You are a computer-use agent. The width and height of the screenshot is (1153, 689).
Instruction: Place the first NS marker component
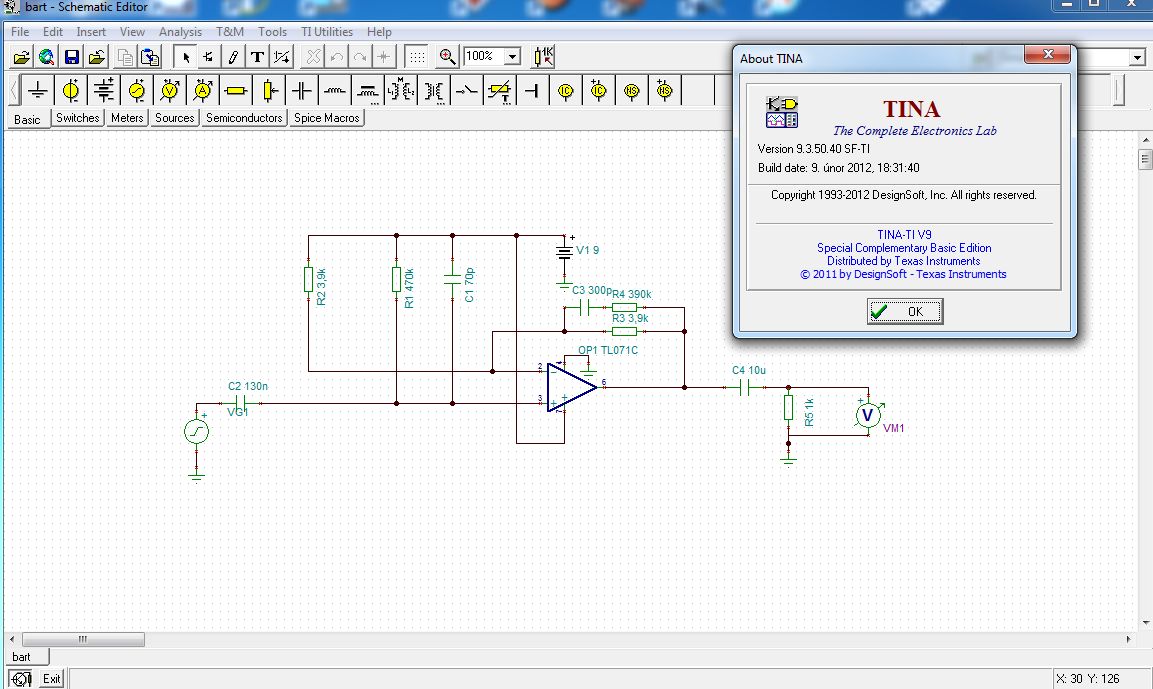(x=632, y=90)
